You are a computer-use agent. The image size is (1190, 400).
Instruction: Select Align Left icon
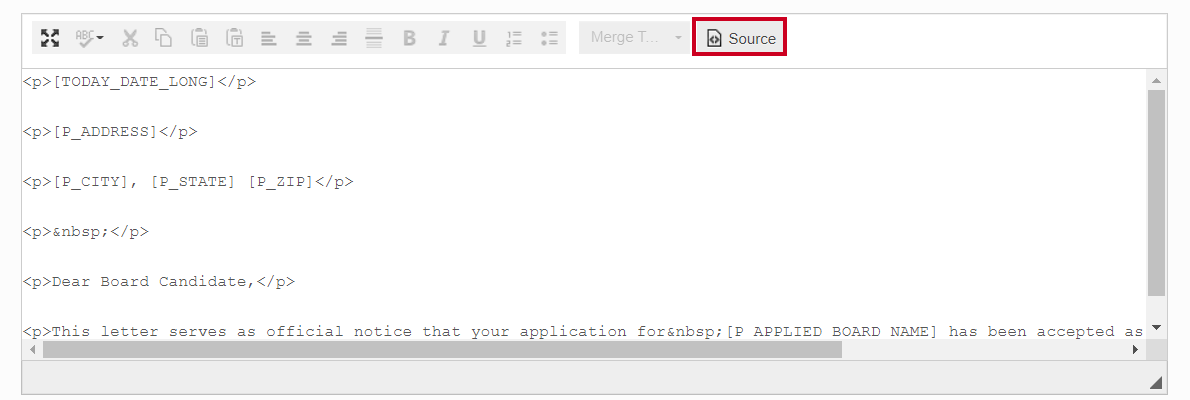point(269,38)
